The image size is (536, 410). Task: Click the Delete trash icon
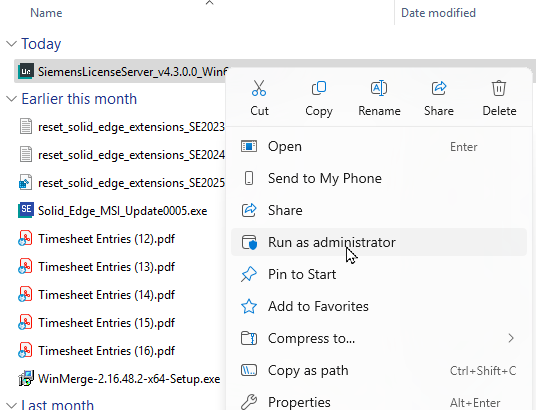point(499,88)
